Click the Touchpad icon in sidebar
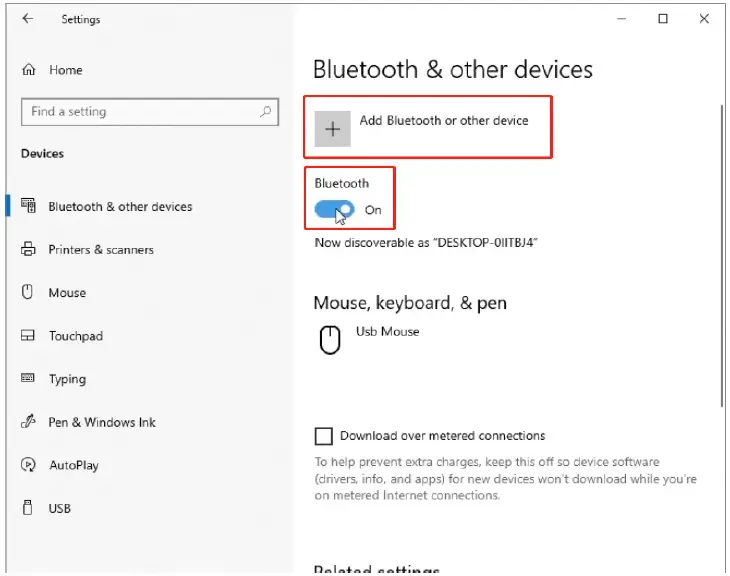 pos(28,336)
